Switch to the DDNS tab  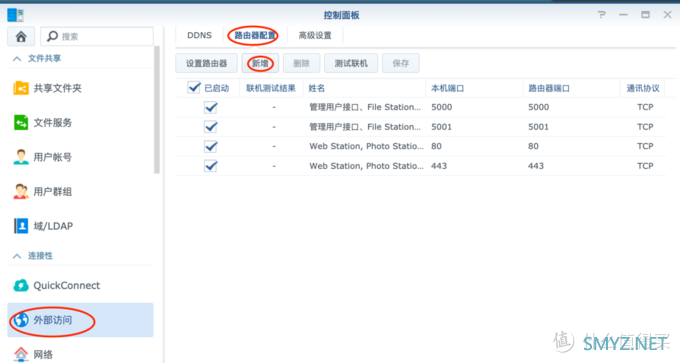tap(199, 36)
